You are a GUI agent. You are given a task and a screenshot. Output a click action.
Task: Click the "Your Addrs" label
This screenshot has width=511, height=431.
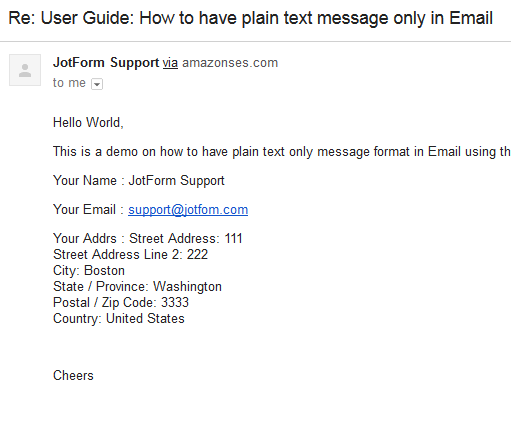pyautogui.click(x=85, y=239)
